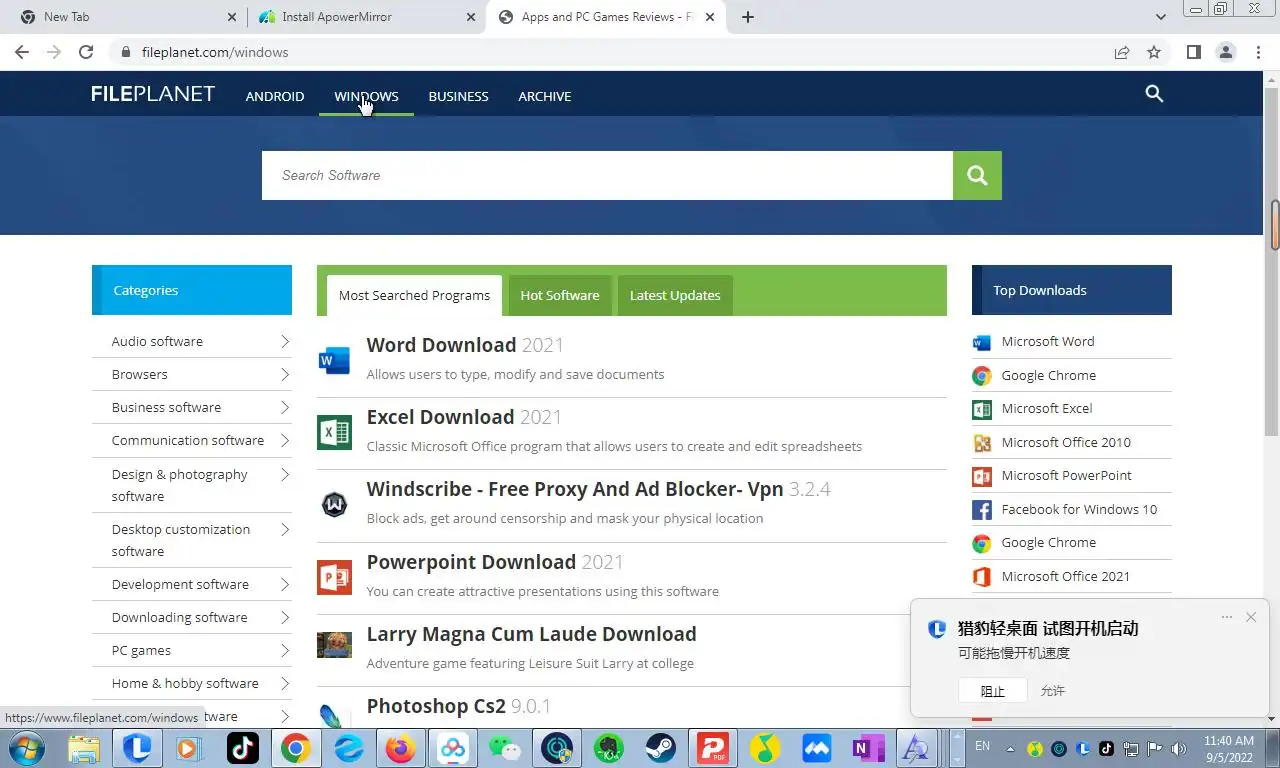Expand the Communication software category arrow
The image size is (1280, 768).
[285, 441]
